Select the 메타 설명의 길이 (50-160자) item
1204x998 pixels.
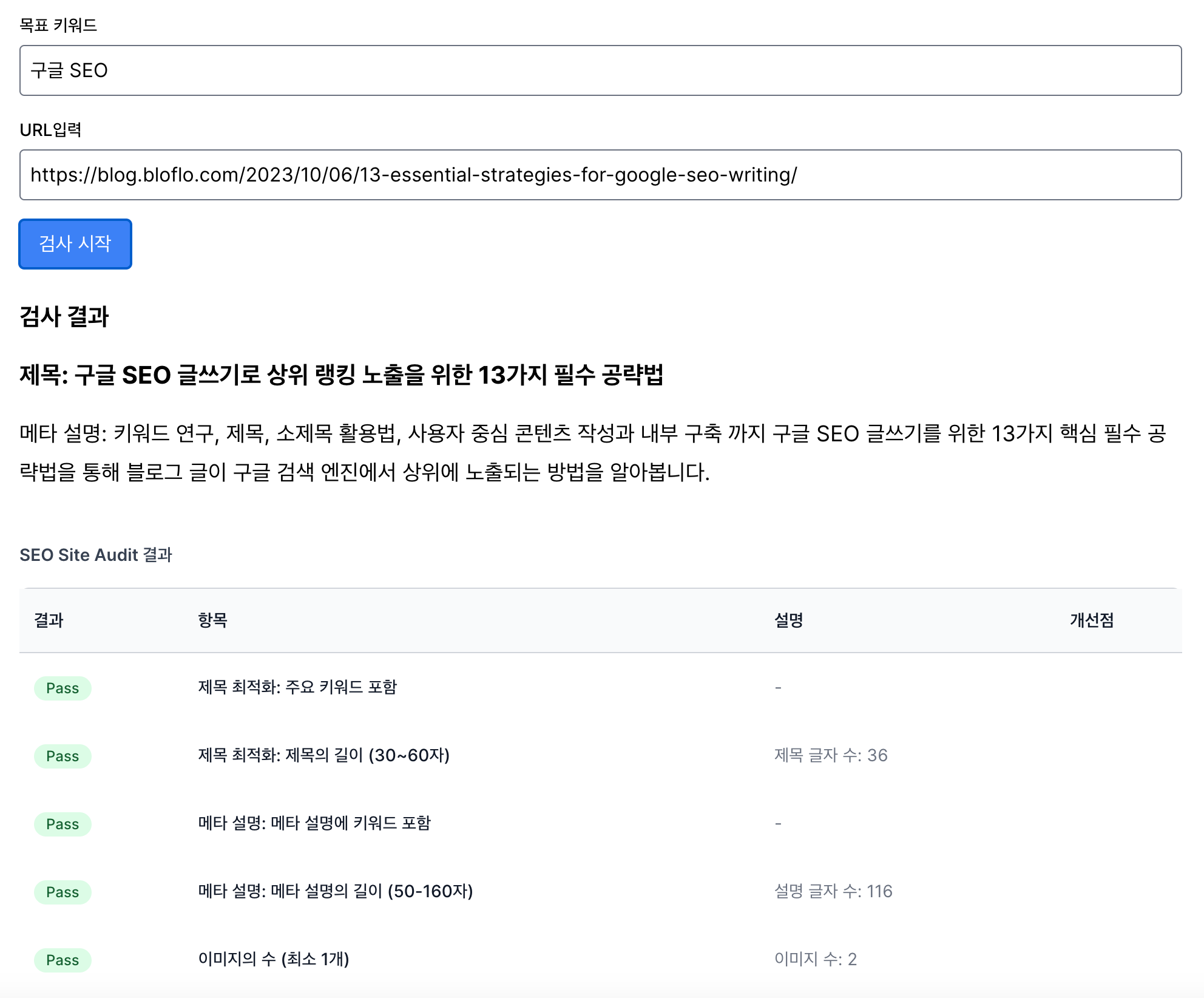[x=335, y=891]
